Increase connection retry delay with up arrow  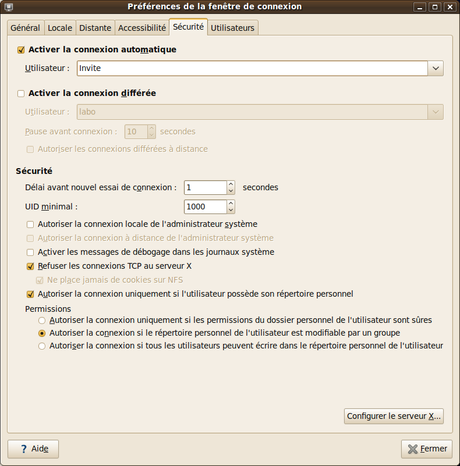tap(231, 184)
